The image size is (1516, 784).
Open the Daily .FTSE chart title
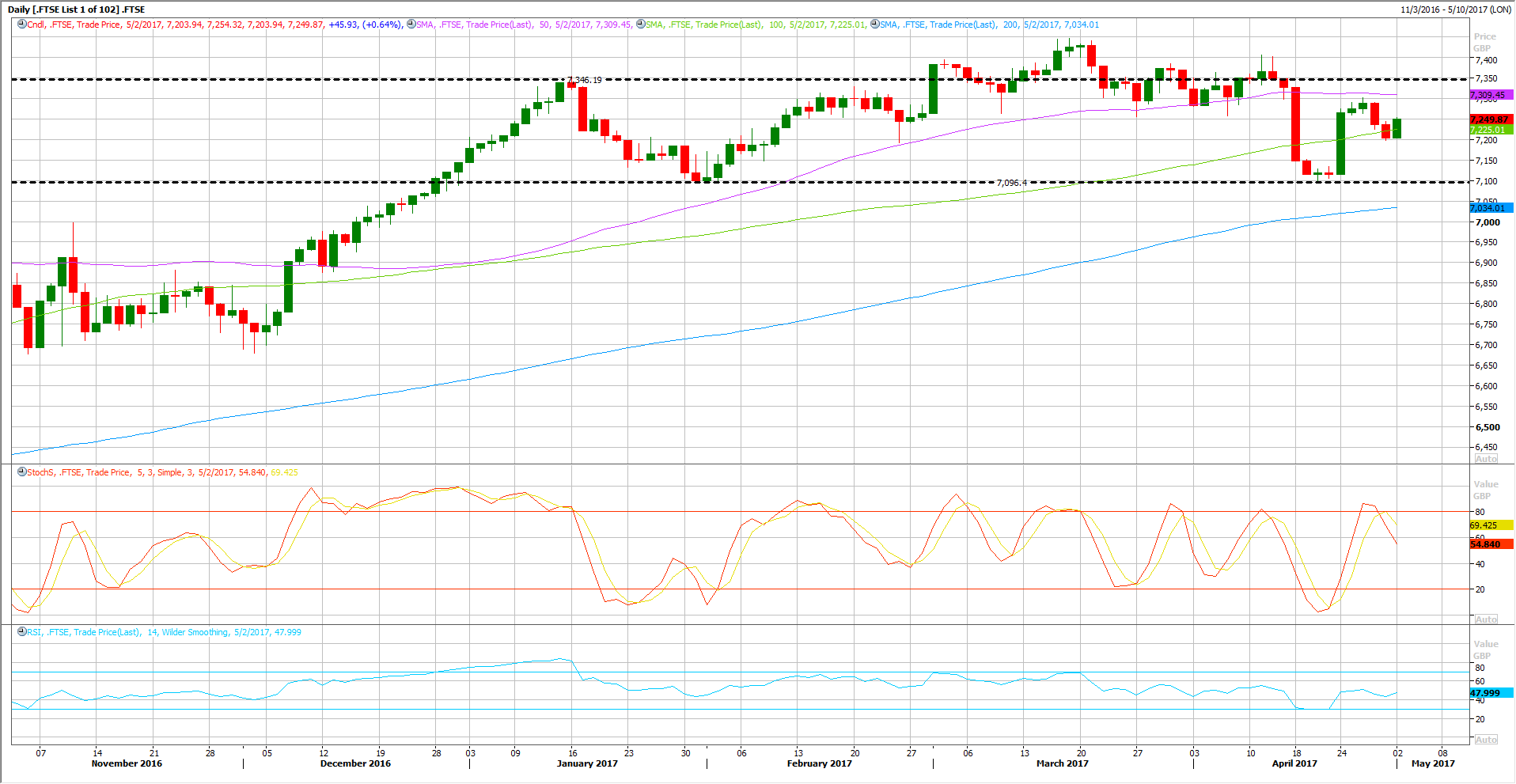77,9
